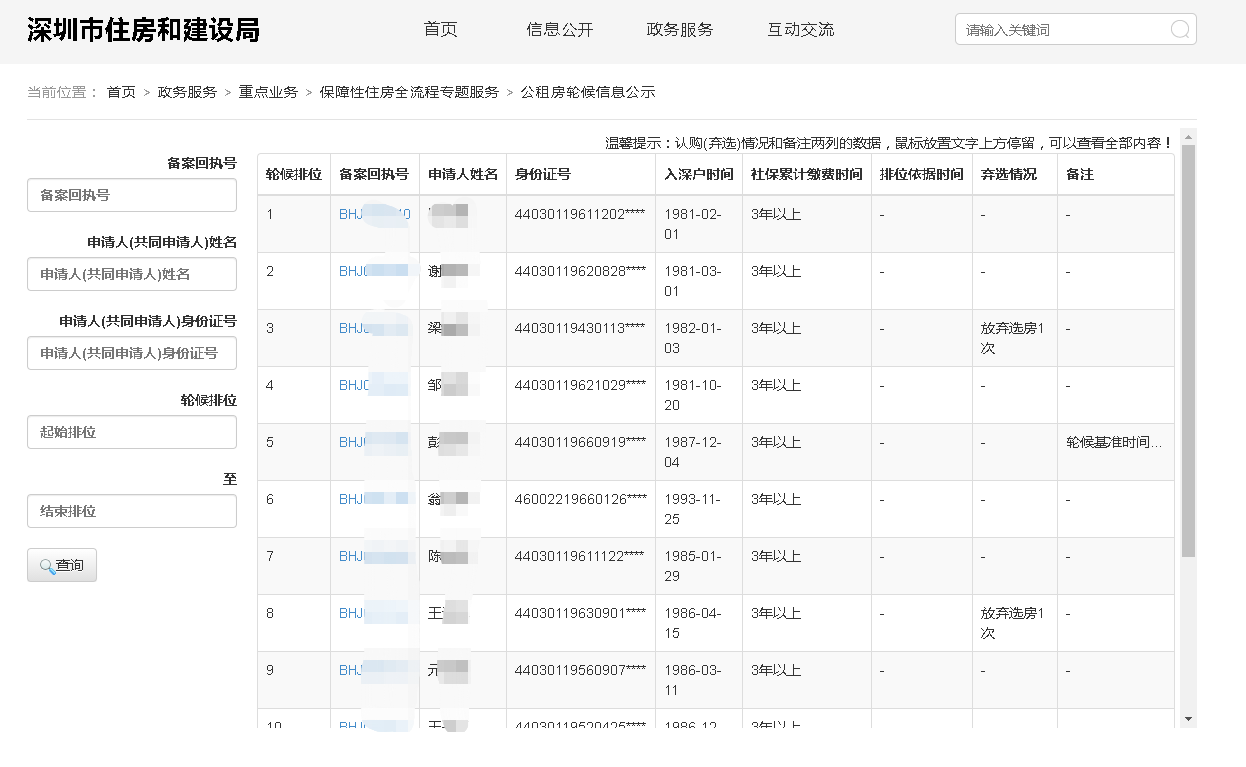Click the 起始排位 input field
This screenshot has width=1246, height=767.
pyautogui.click(x=131, y=432)
